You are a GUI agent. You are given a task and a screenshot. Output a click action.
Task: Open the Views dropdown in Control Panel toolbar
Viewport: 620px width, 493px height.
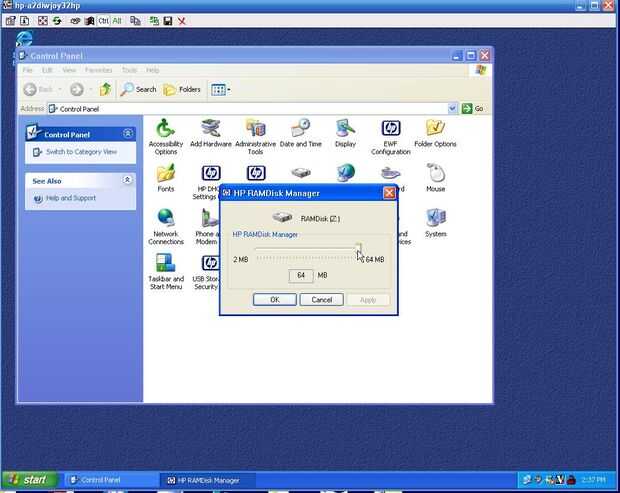(220, 90)
